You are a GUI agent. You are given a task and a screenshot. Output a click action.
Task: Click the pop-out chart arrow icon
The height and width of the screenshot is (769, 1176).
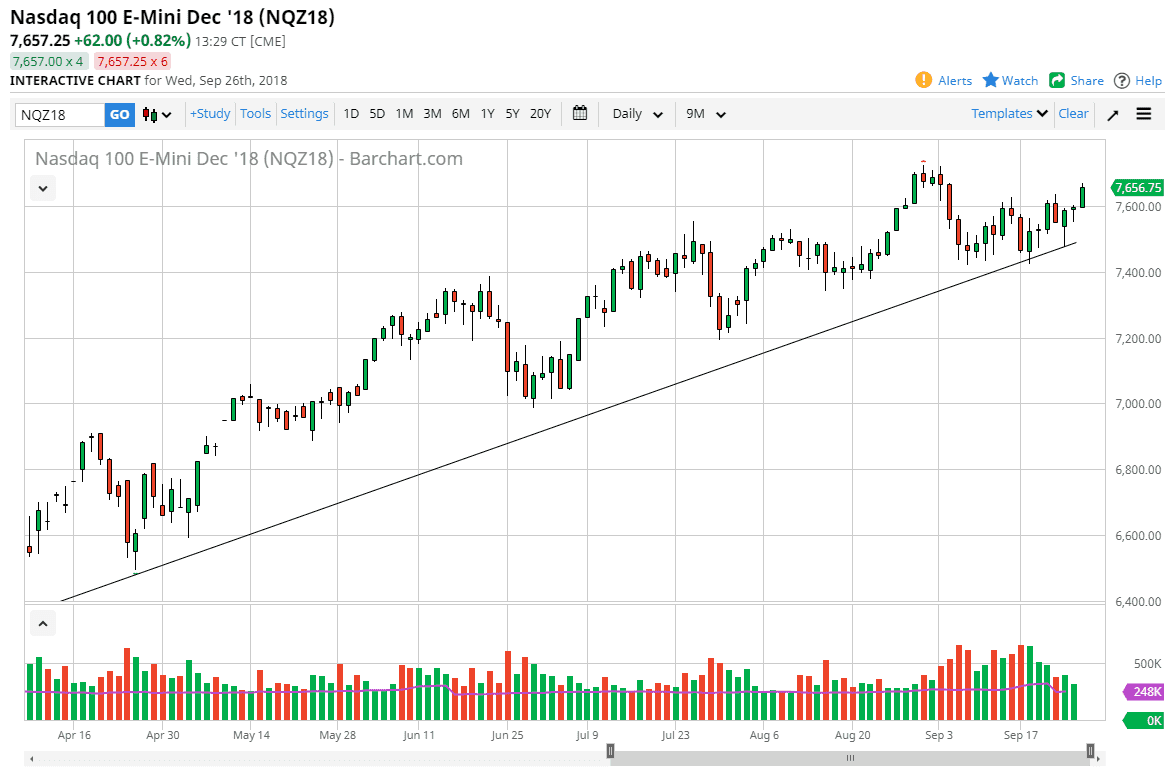[1112, 114]
